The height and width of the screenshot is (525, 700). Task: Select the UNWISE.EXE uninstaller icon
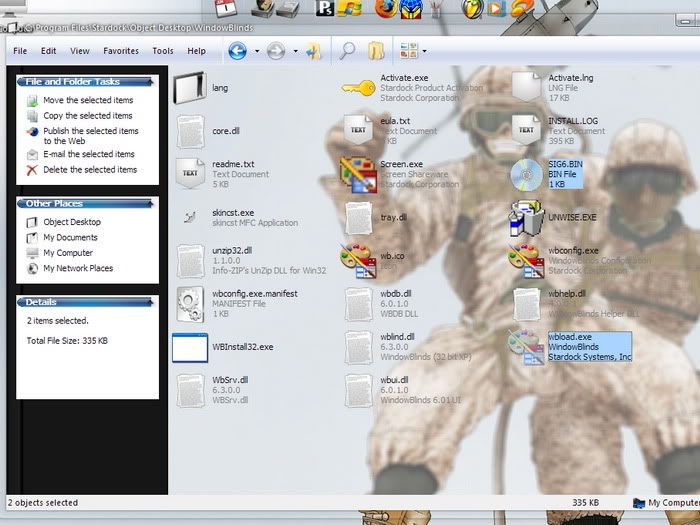point(526,218)
